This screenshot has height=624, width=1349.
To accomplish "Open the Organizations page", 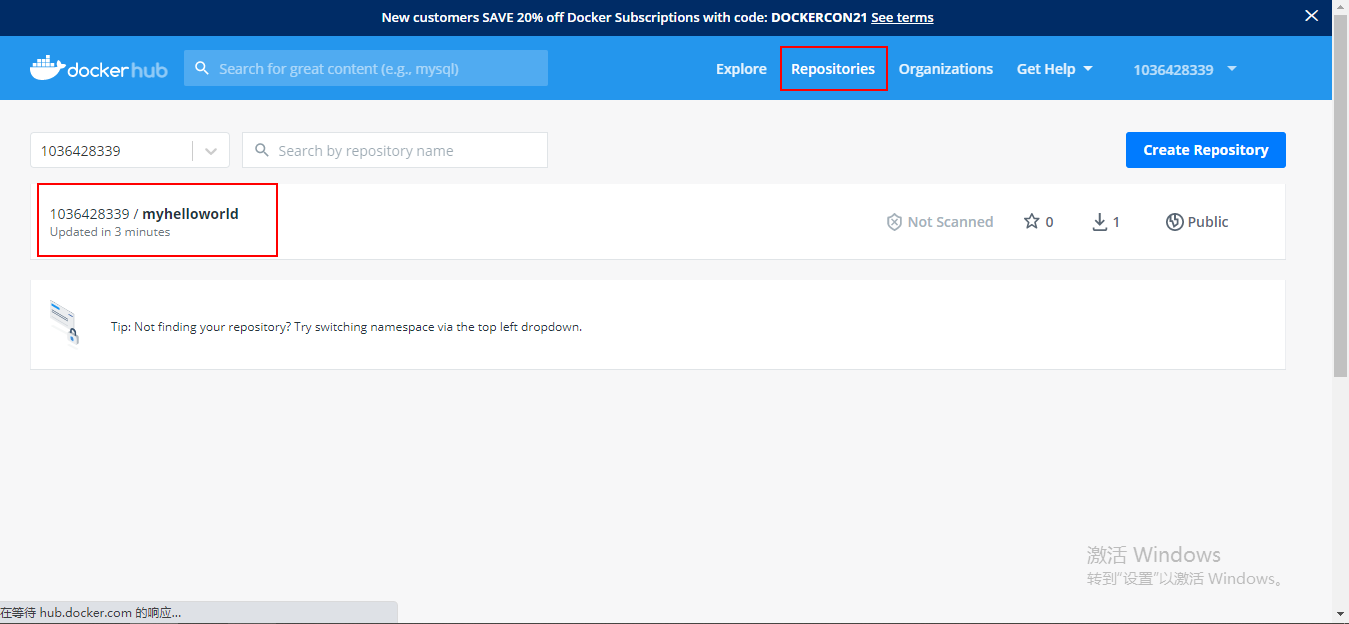I will 946,69.
